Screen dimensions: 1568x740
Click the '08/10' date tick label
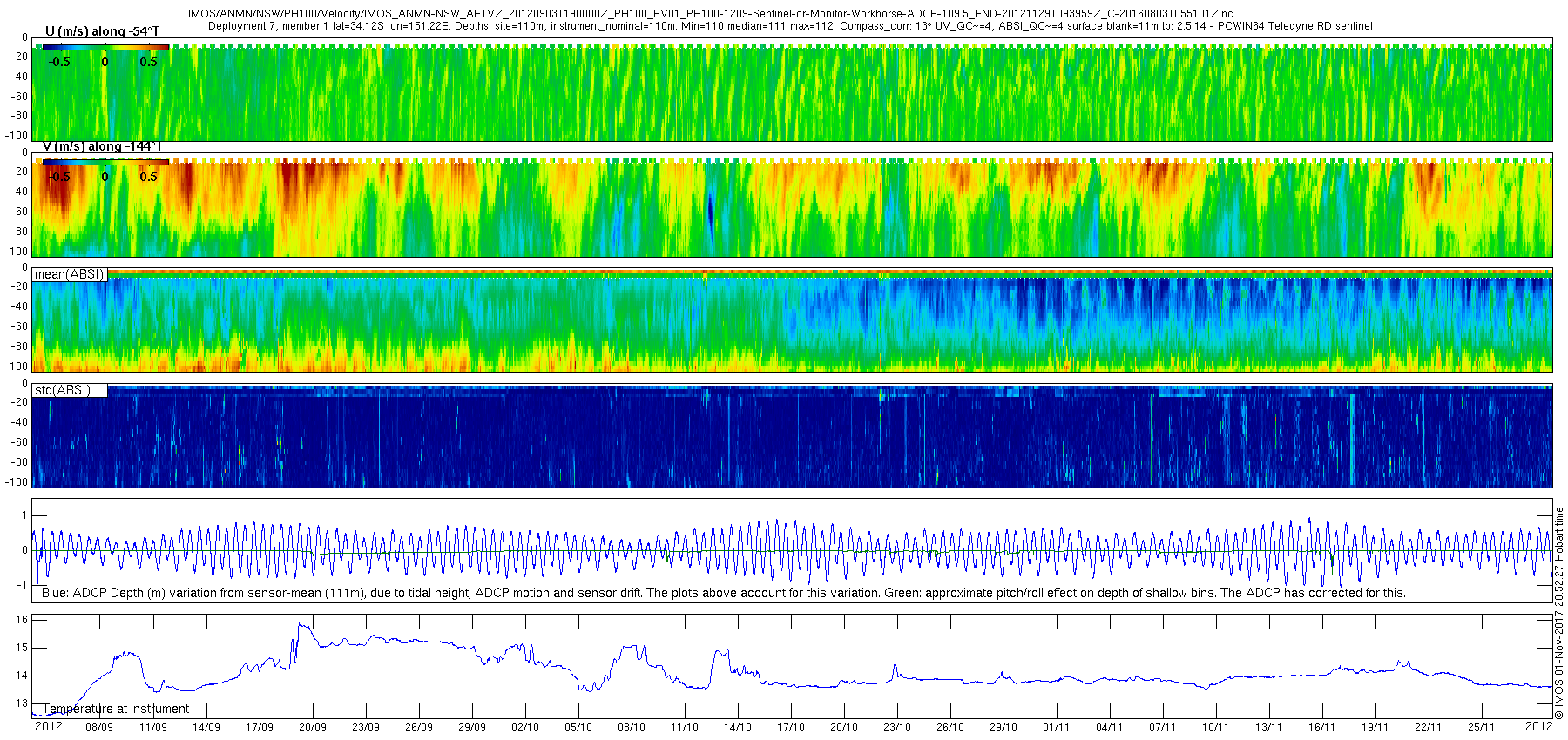[632, 728]
